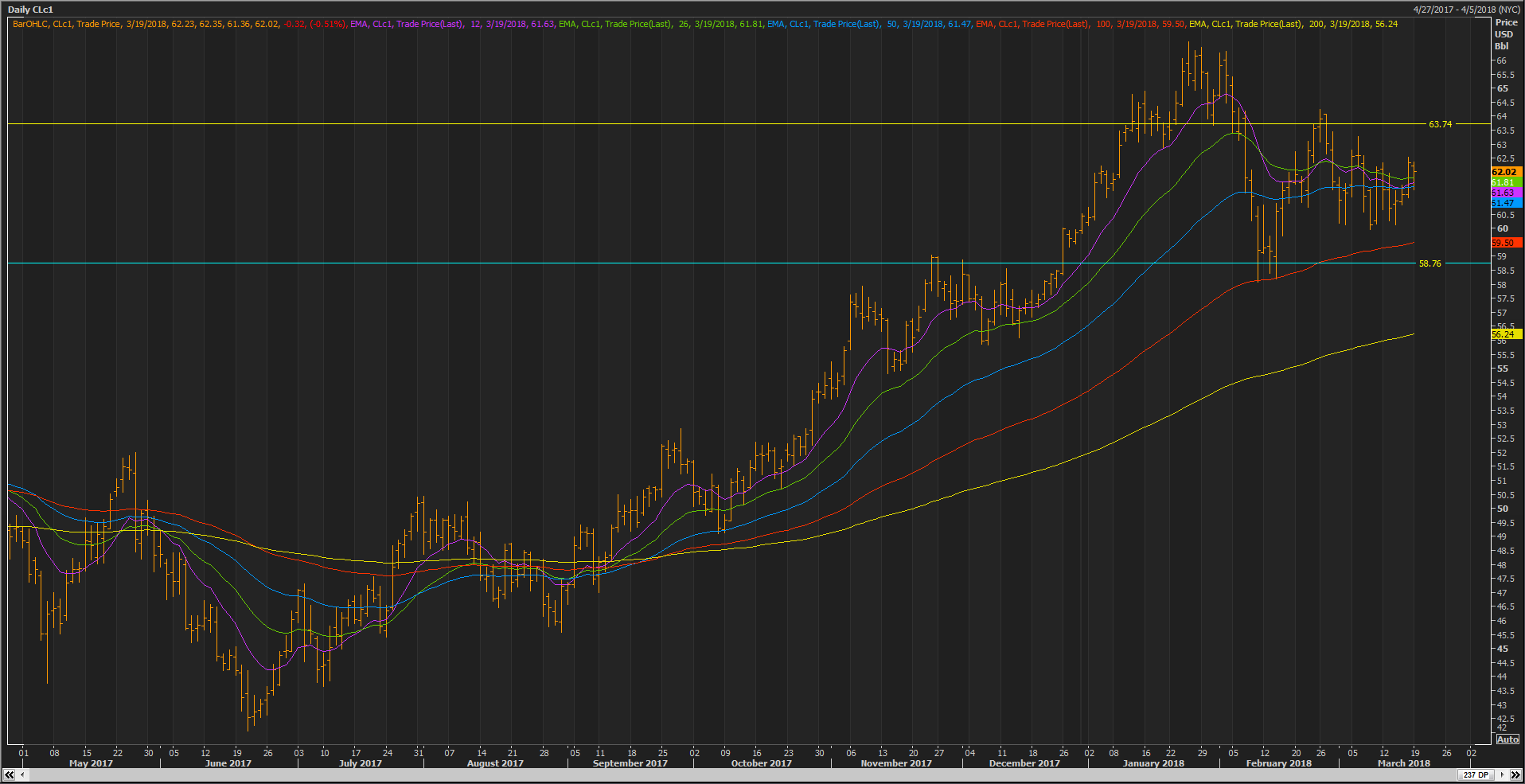
Task: Click the yellow 56.24 EMA value tag
Action: coord(1506,334)
